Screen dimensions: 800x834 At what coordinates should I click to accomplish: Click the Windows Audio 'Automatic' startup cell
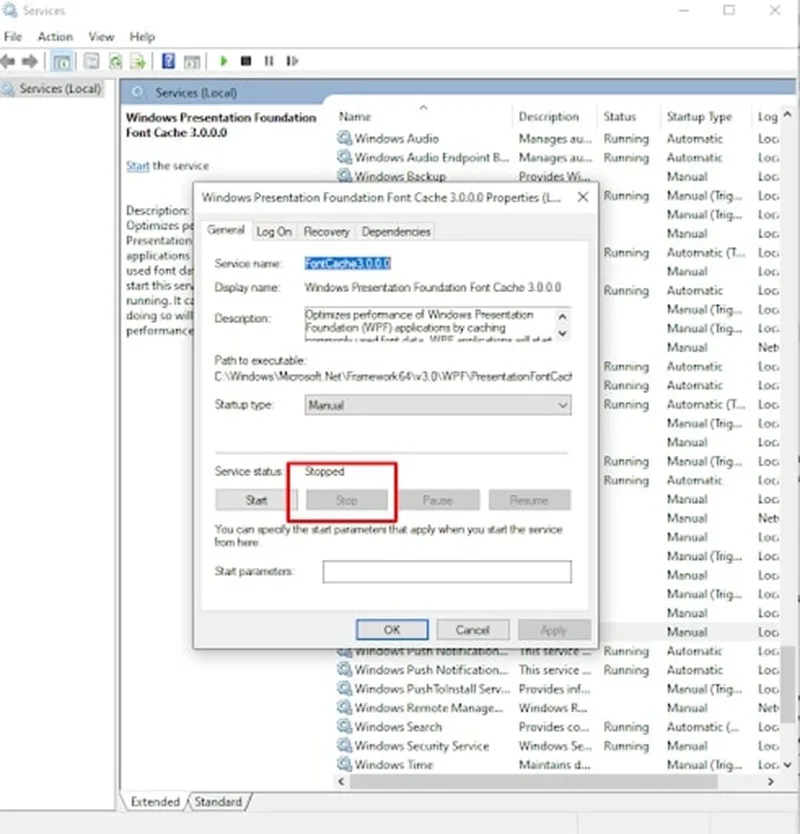click(695, 139)
